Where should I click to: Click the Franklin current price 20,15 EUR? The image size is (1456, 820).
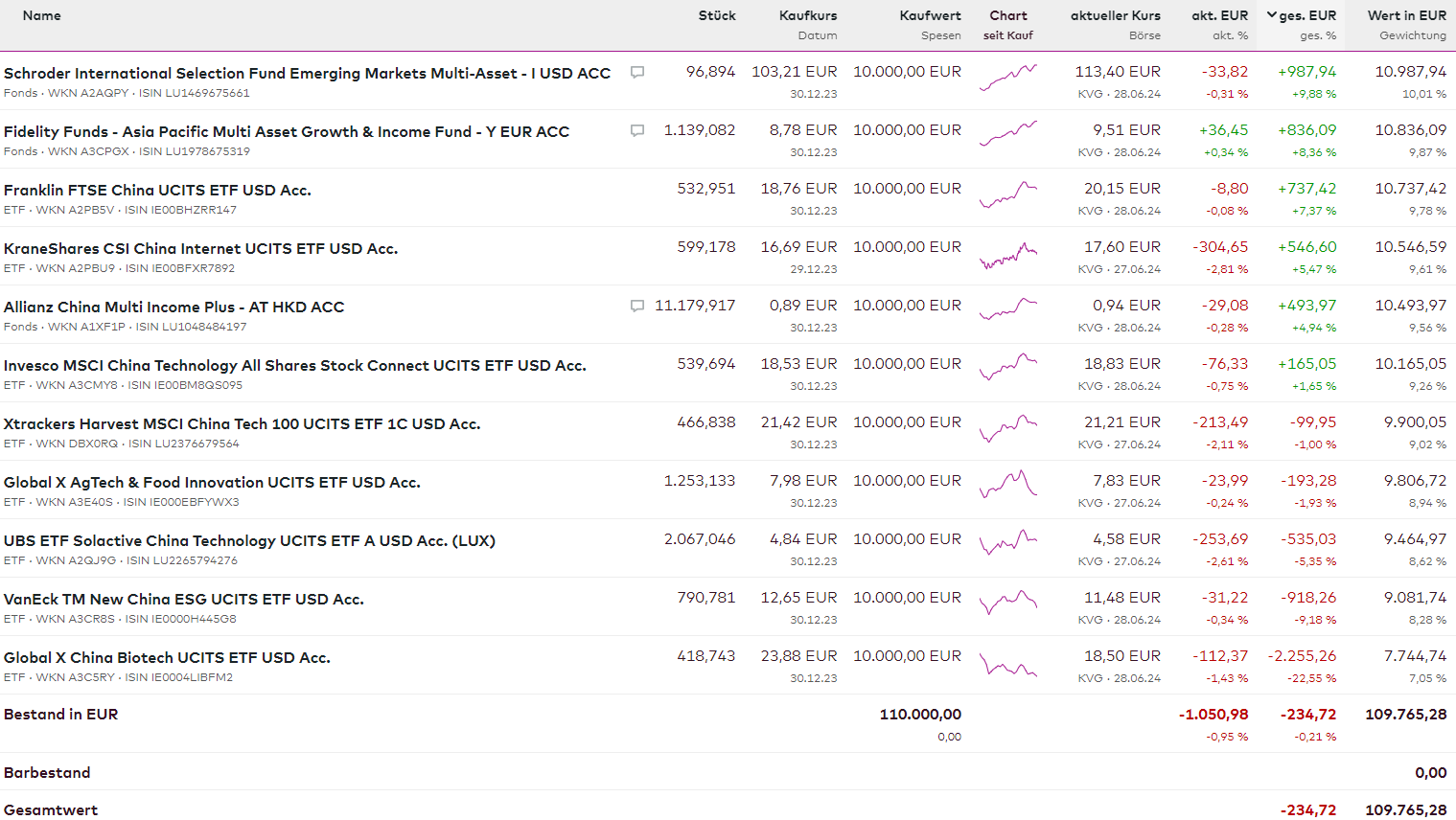coord(1122,189)
